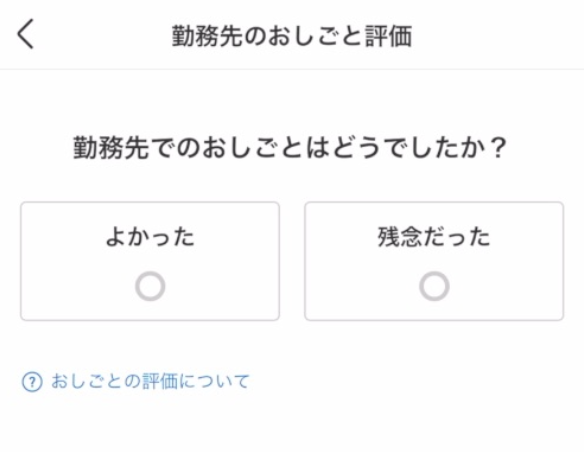This screenshot has height=452, width=584.
Task: Mark the job as disappointing via 残念だった
Action: coord(434,261)
